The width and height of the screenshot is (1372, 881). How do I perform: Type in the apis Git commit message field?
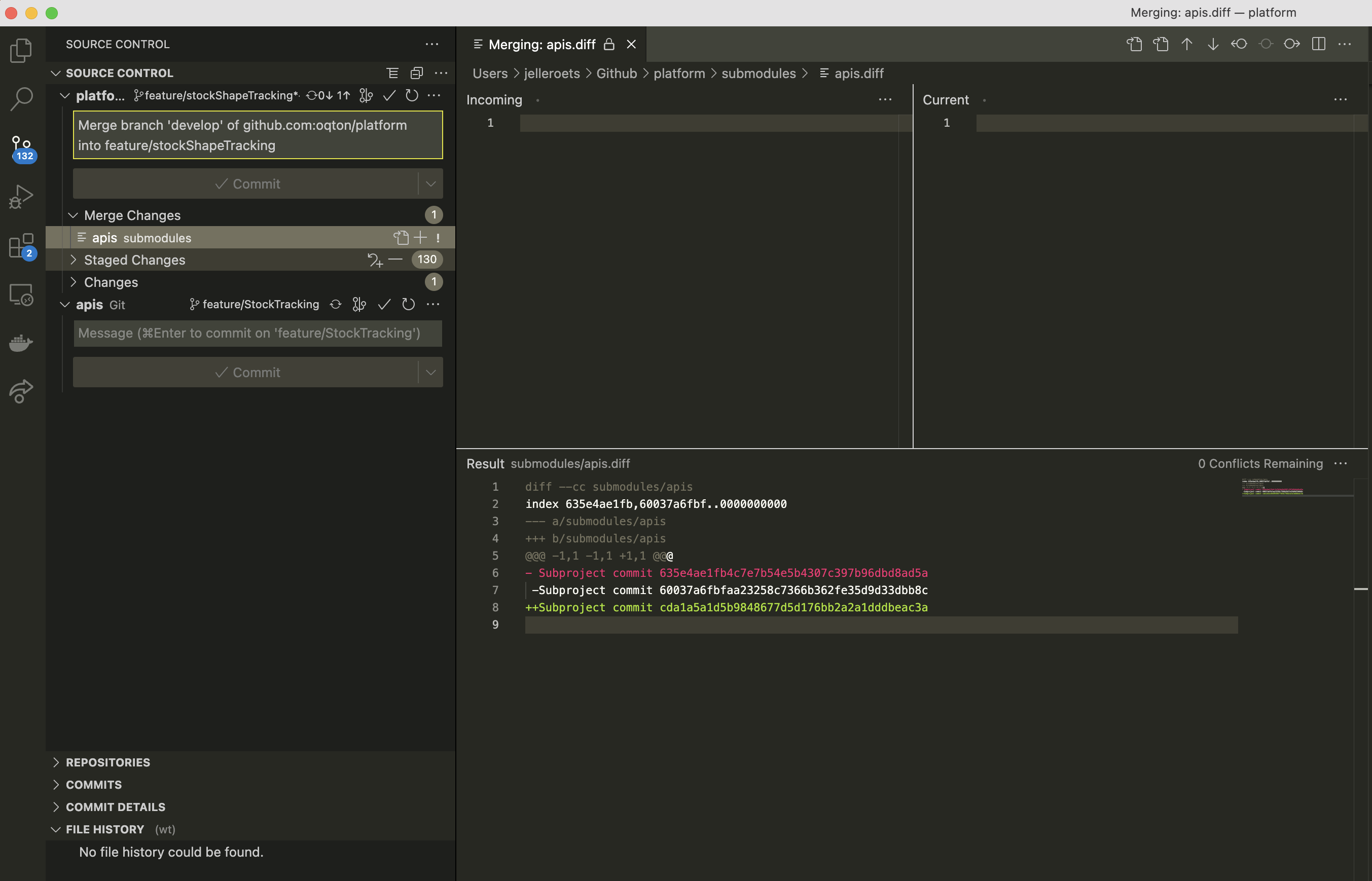(x=257, y=333)
